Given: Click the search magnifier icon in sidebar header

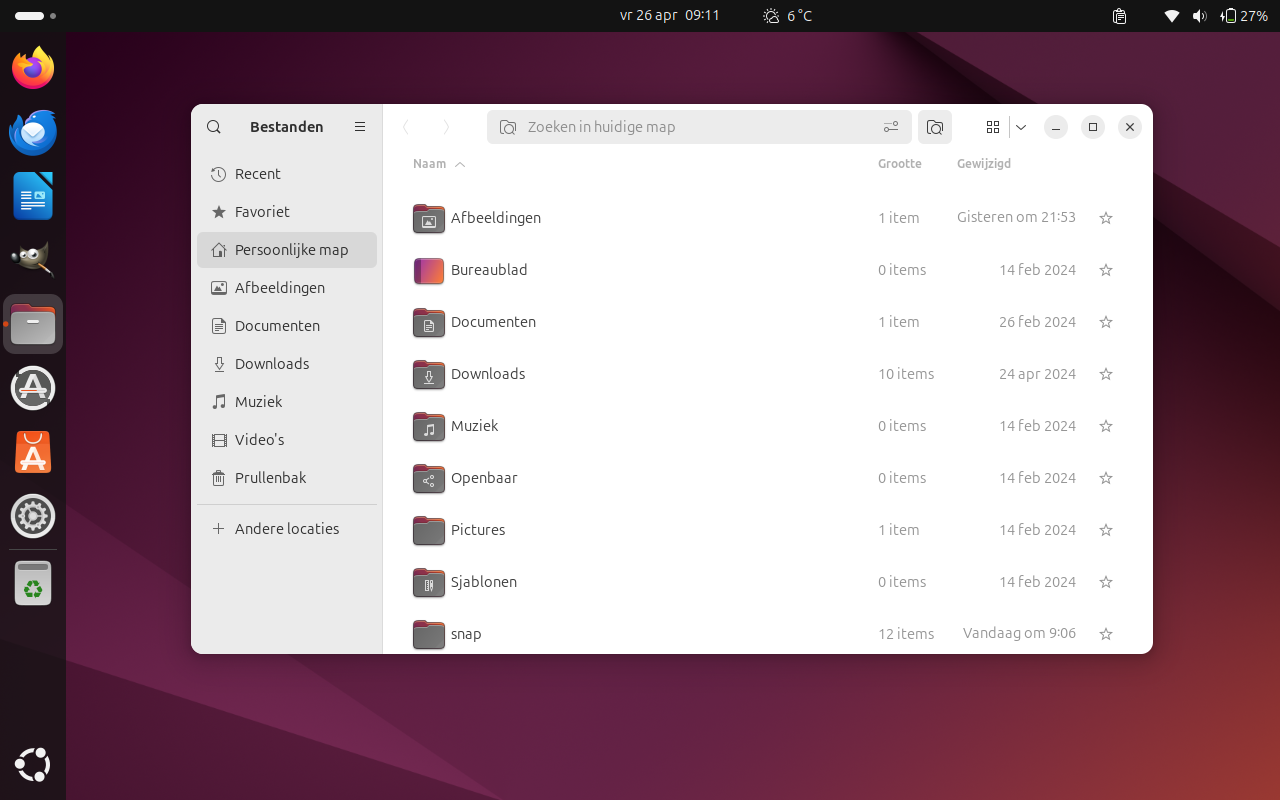Looking at the screenshot, I should (214, 127).
